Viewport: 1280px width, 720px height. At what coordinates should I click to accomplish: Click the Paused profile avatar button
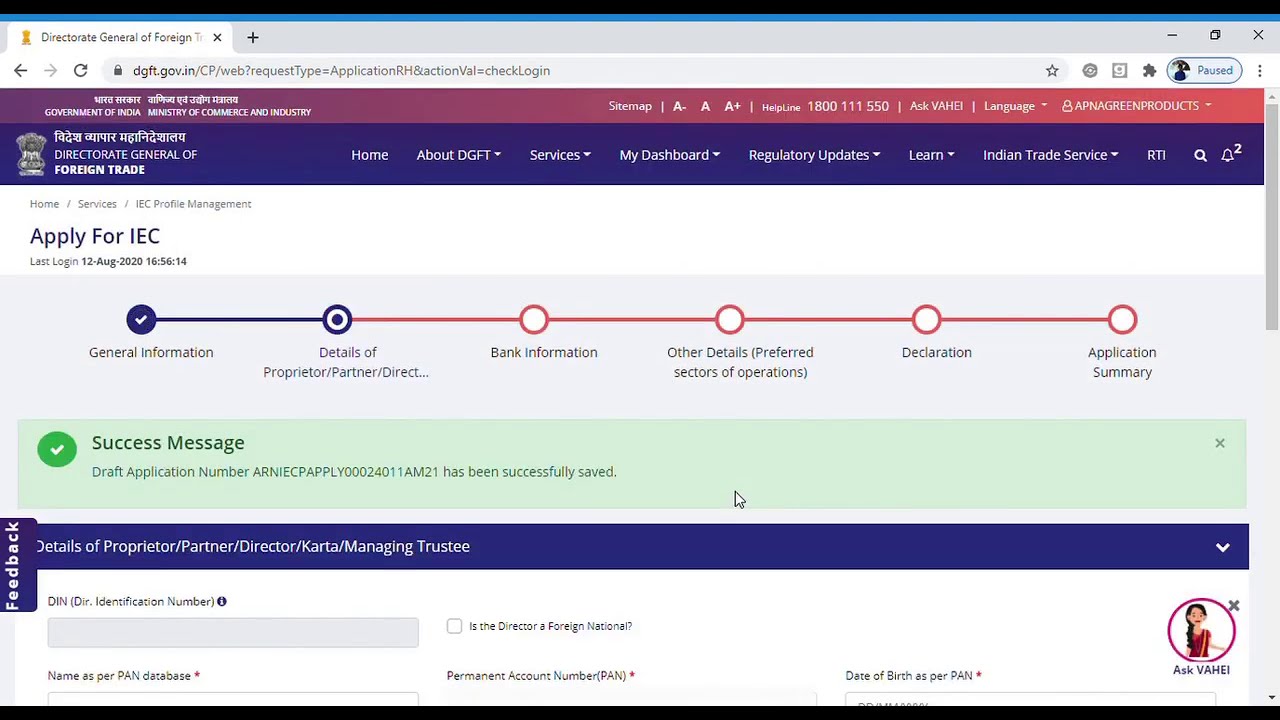[1205, 70]
